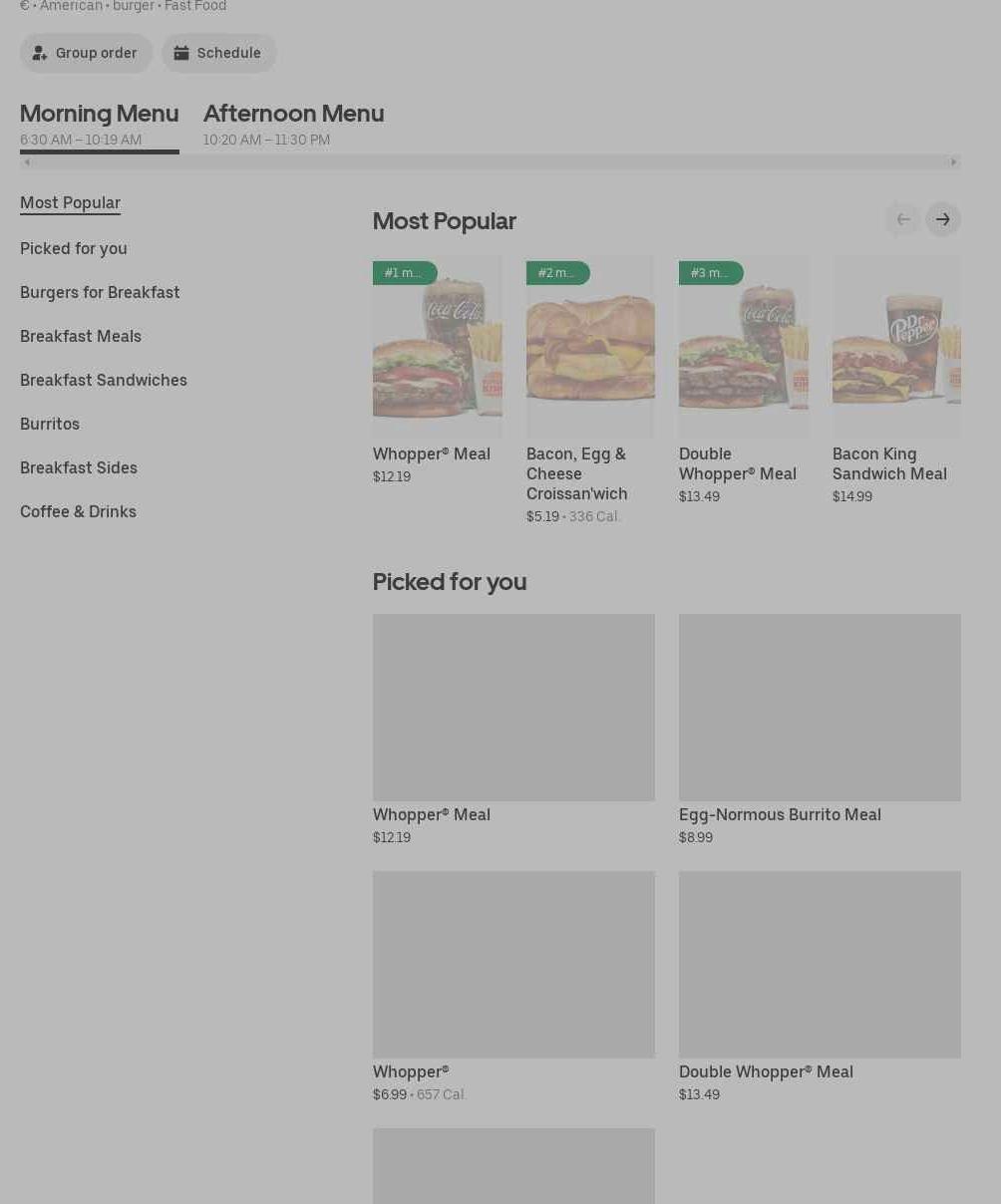Click next arrow in Most Popular carousel
The width and height of the screenshot is (1001, 1204).
pyautogui.click(x=943, y=219)
